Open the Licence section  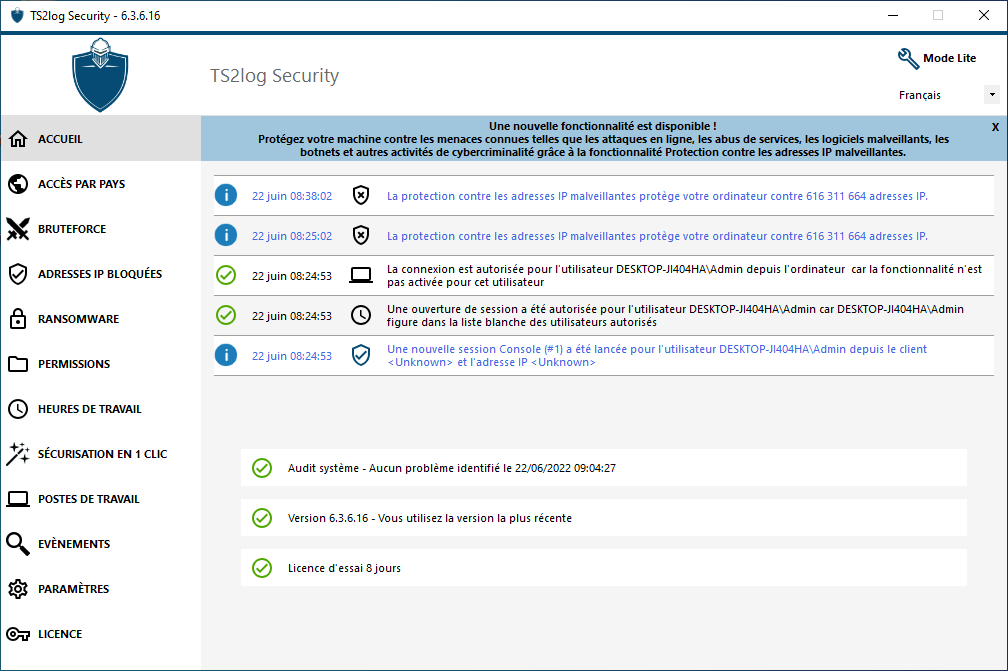101,634
